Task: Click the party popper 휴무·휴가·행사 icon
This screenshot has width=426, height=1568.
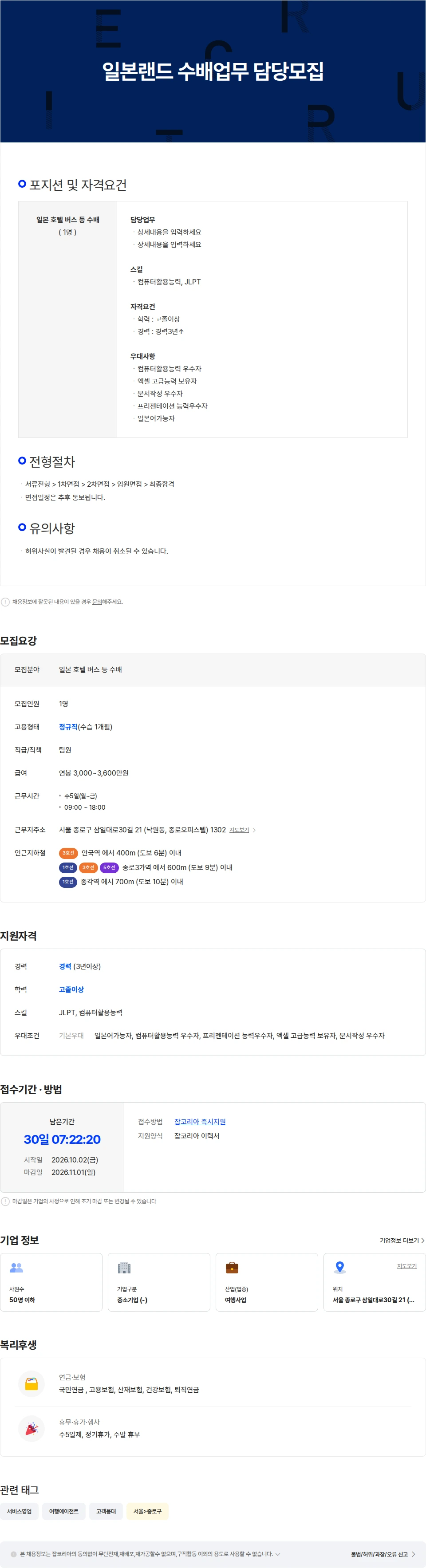Action: [x=32, y=1428]
